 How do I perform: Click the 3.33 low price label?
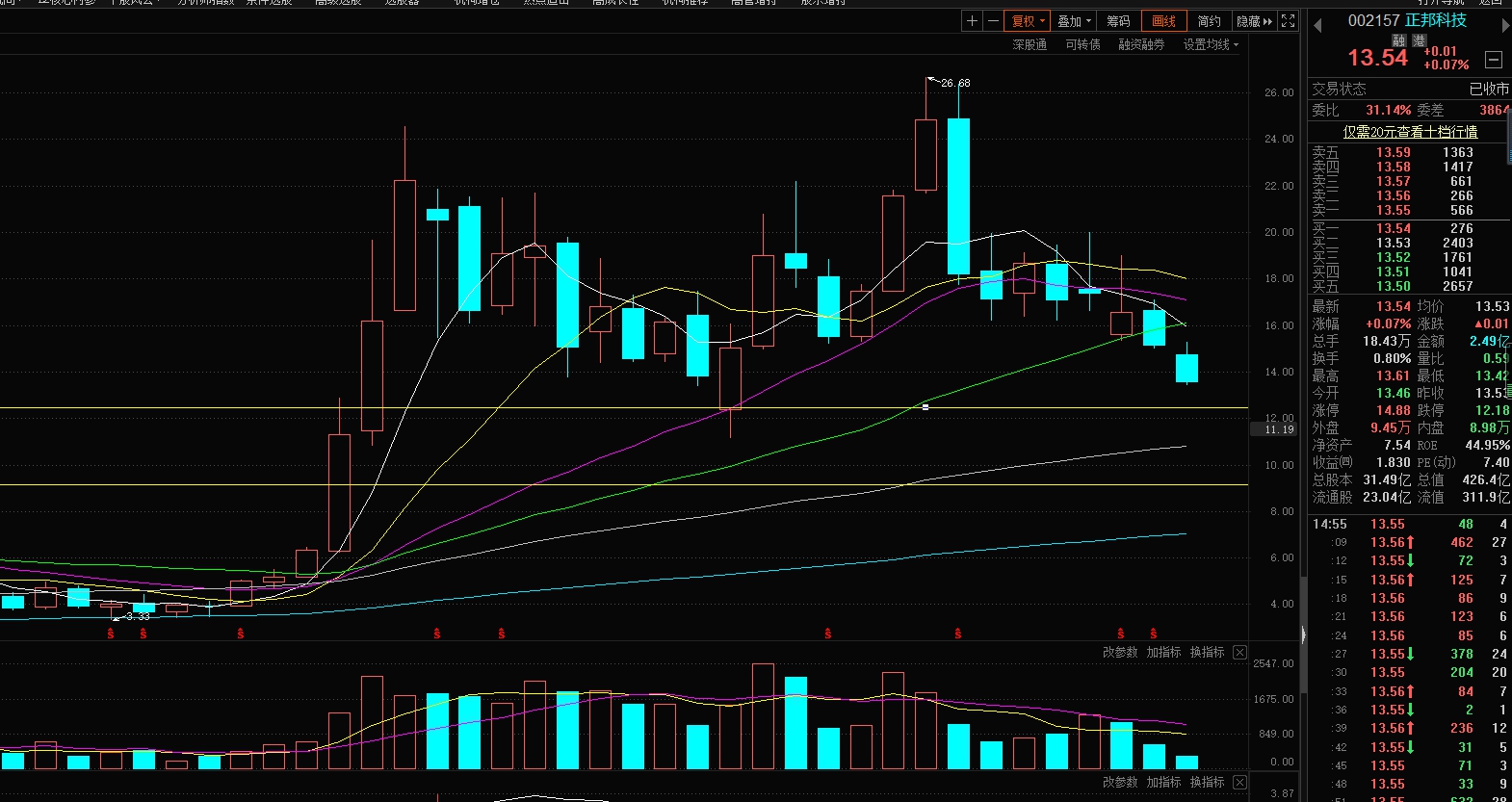click(x=138, y=616)
